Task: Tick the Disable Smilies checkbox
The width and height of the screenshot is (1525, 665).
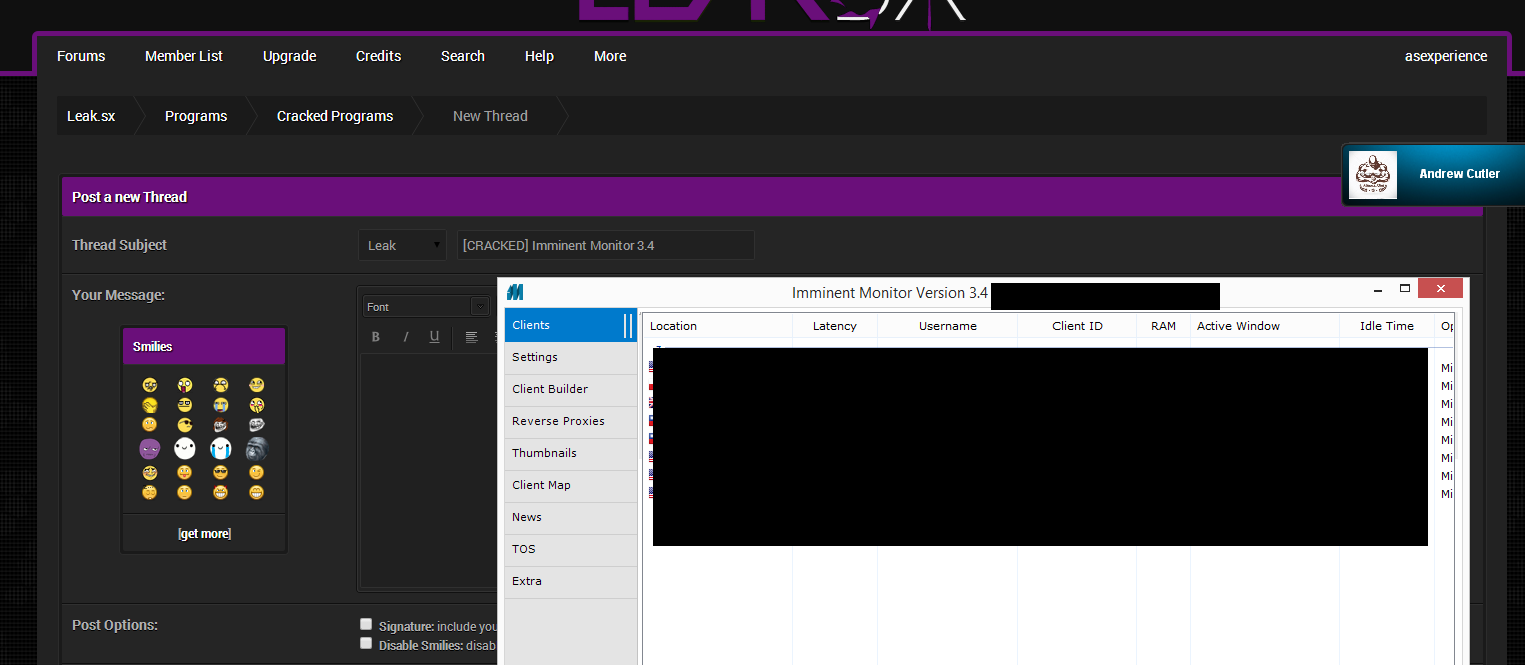Action: 366,643
